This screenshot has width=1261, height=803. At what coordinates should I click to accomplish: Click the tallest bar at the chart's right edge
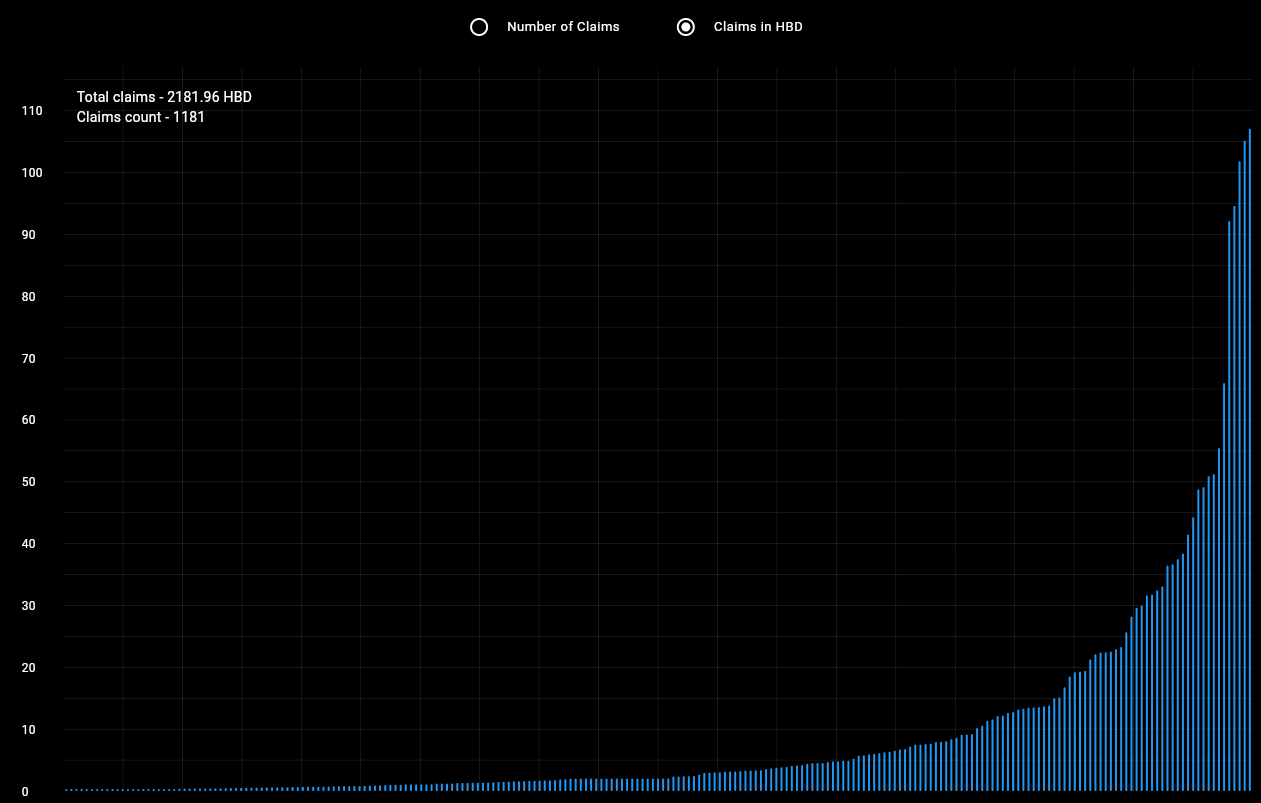click(x=1250, y=459)
